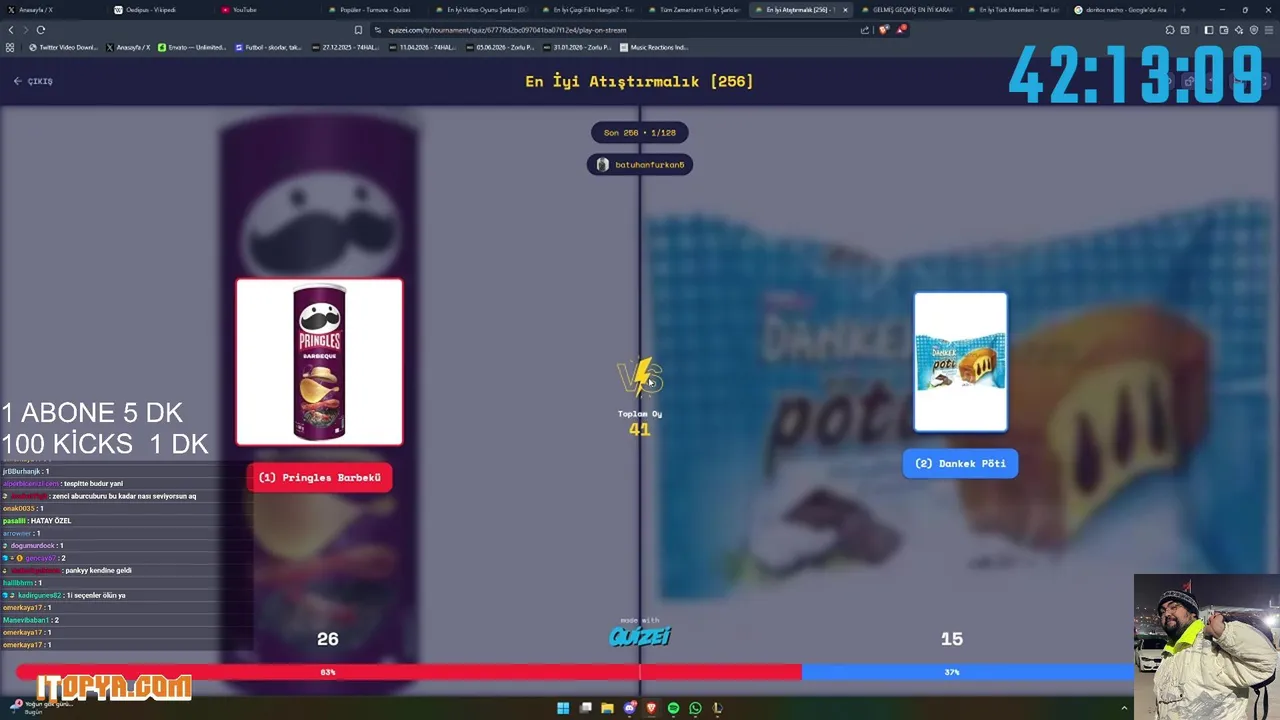Open Brave Shields icon
Viewport: 1280px width, 720px height.
pyautogui.click(x=884, y=30)
